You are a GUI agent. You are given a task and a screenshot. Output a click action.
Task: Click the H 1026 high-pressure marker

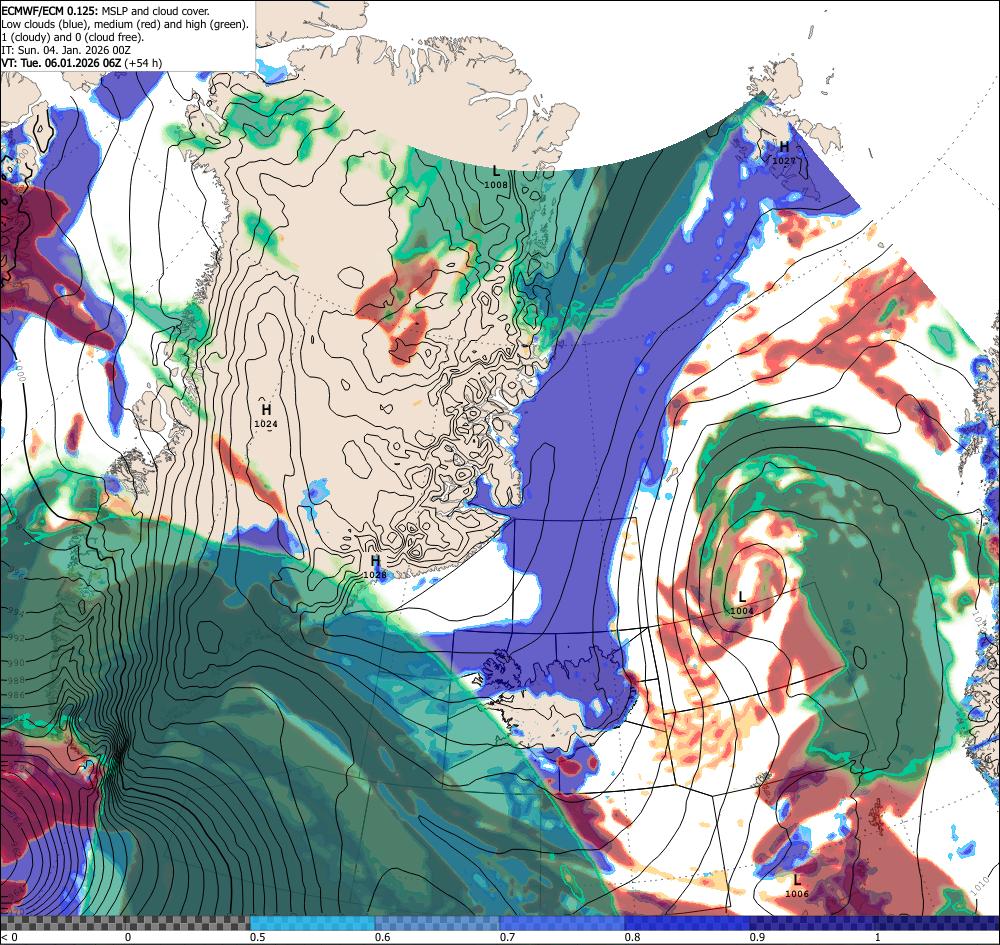pos(375,566)
